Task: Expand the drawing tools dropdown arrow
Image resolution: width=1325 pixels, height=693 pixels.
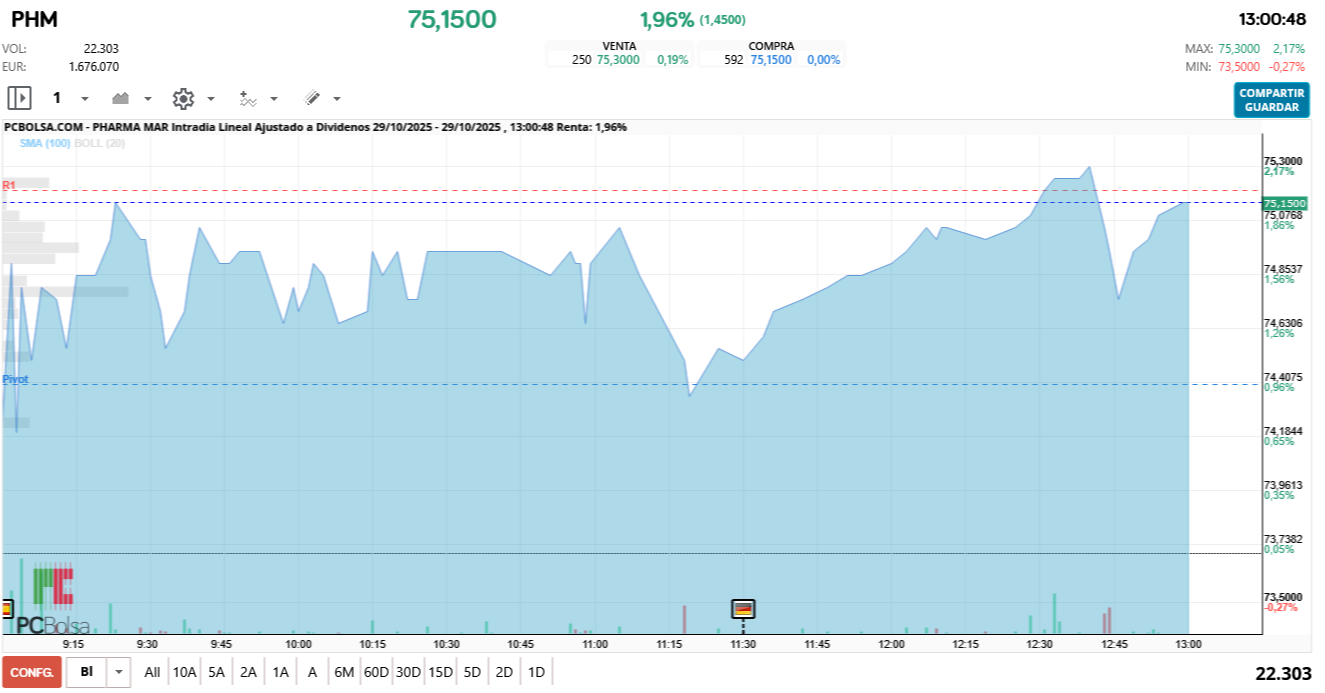Action: (336, 99)
